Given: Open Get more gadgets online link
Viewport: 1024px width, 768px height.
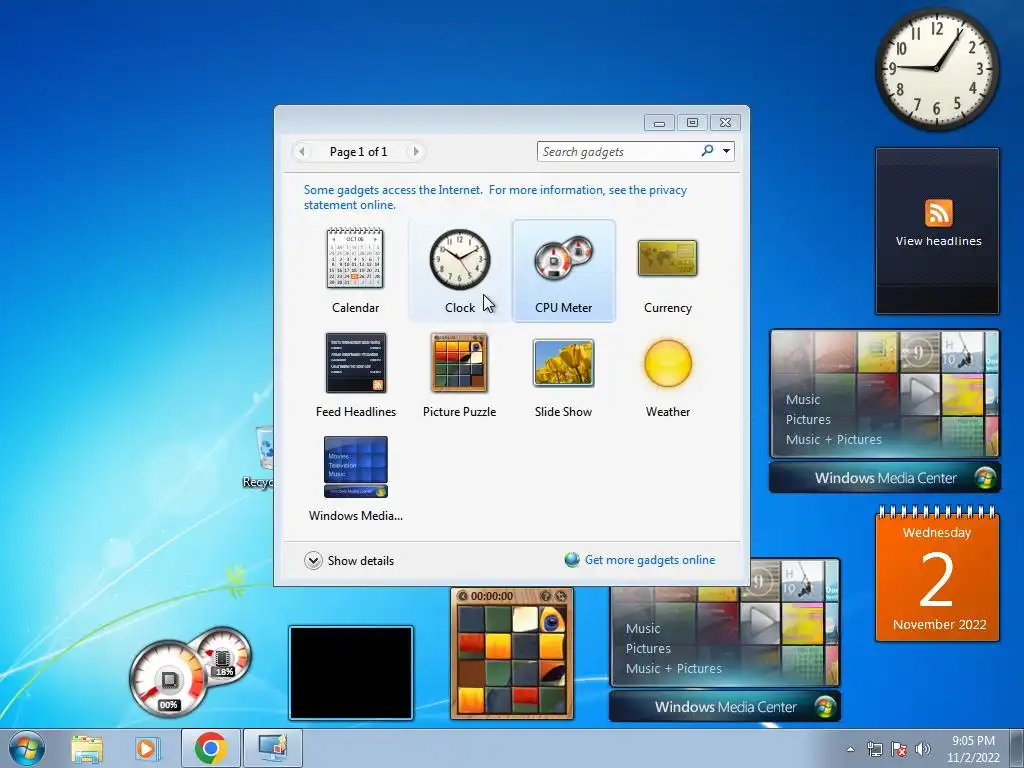Looking at the screenshot, I should pos(650,560).
